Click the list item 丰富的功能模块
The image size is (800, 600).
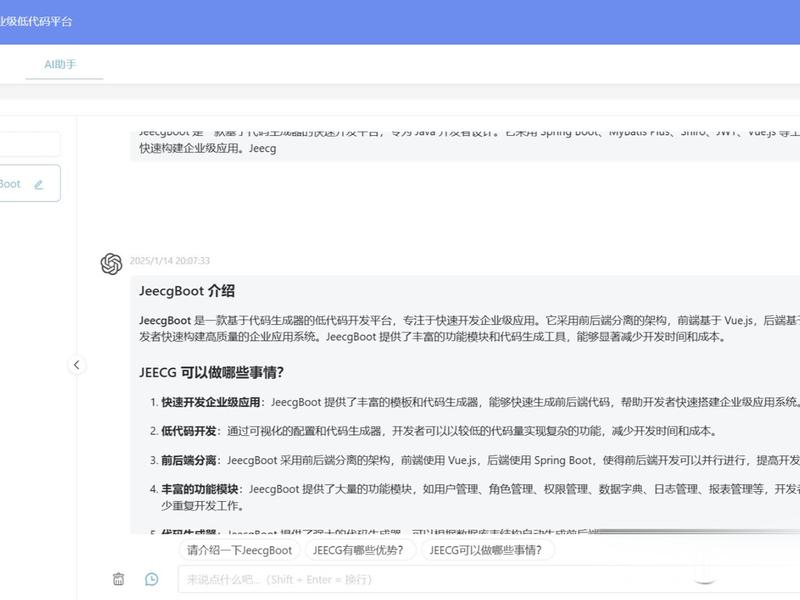point(199,489)
